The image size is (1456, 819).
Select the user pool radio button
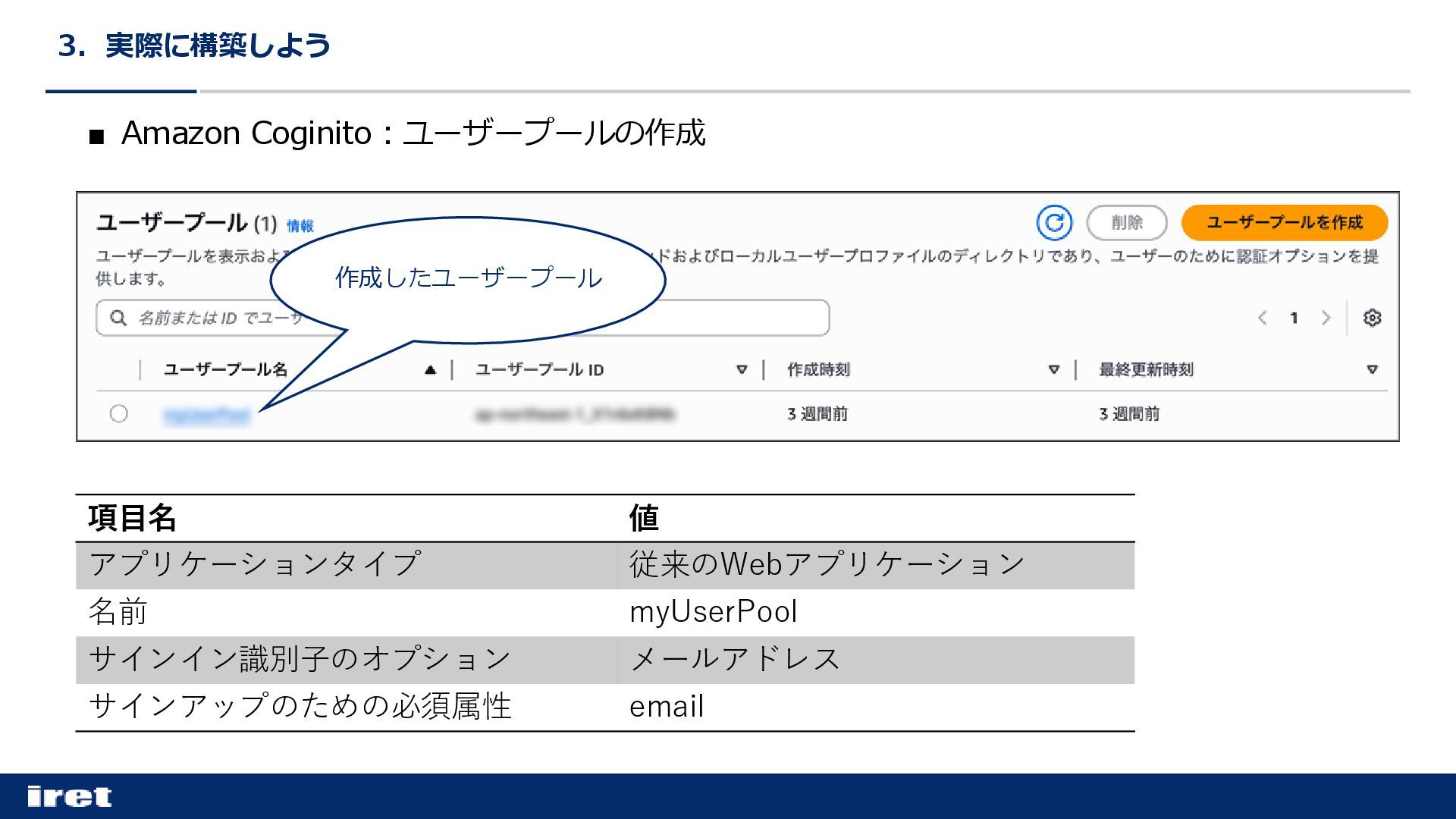(118, 413)
